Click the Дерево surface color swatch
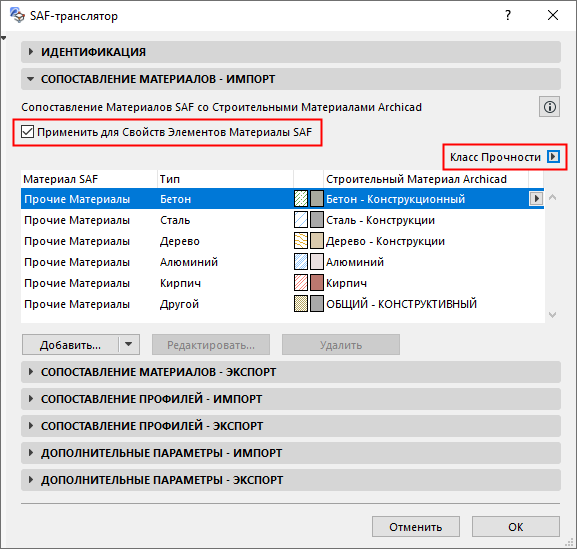The height and width of the screenshot is (549, 577). click(x=317, y=241)
